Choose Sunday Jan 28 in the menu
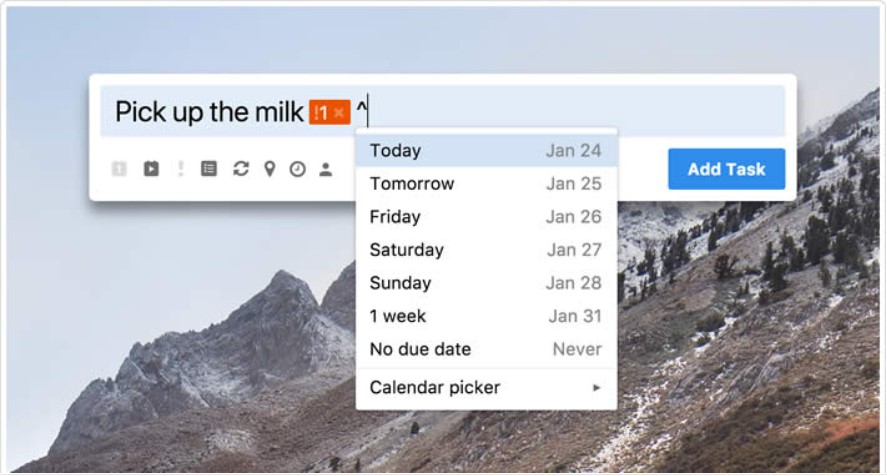The width and height of the screenshot is (887, 476). point(486,283)
